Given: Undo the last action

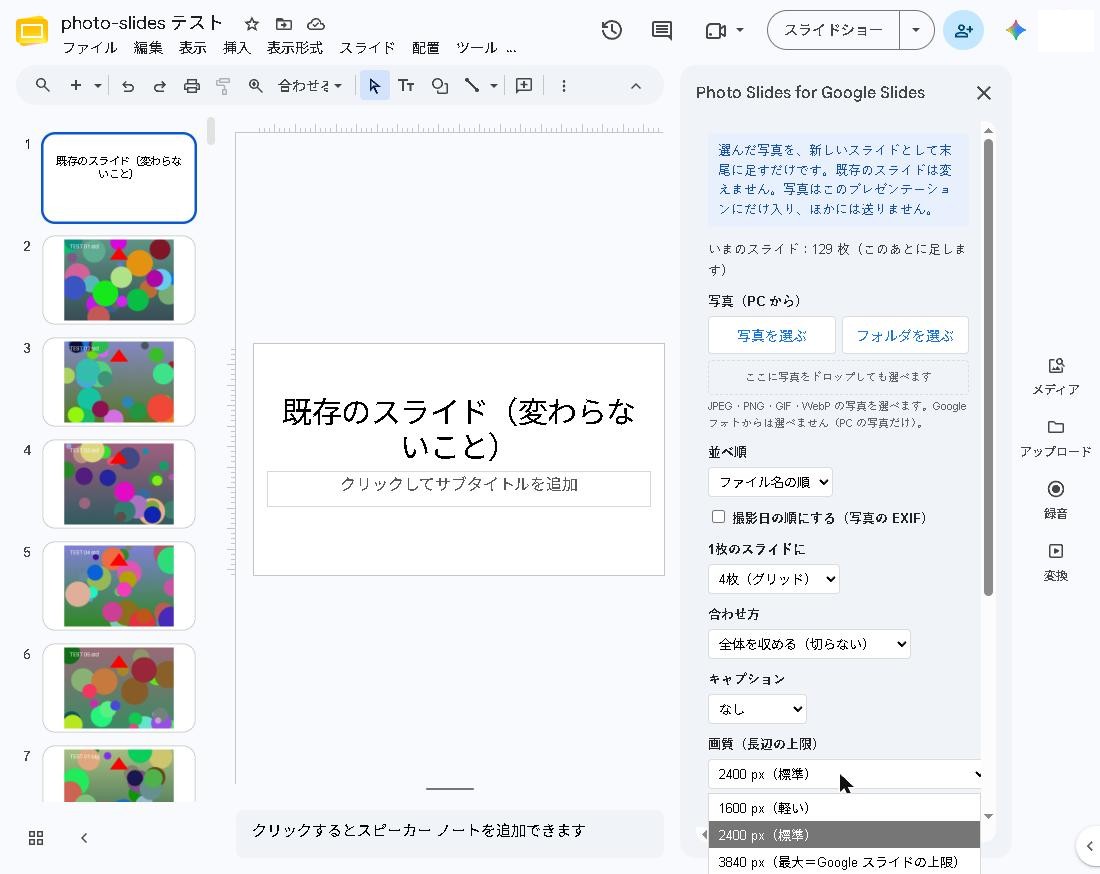Looking at the screenshot, I should (x=128, y=86).
